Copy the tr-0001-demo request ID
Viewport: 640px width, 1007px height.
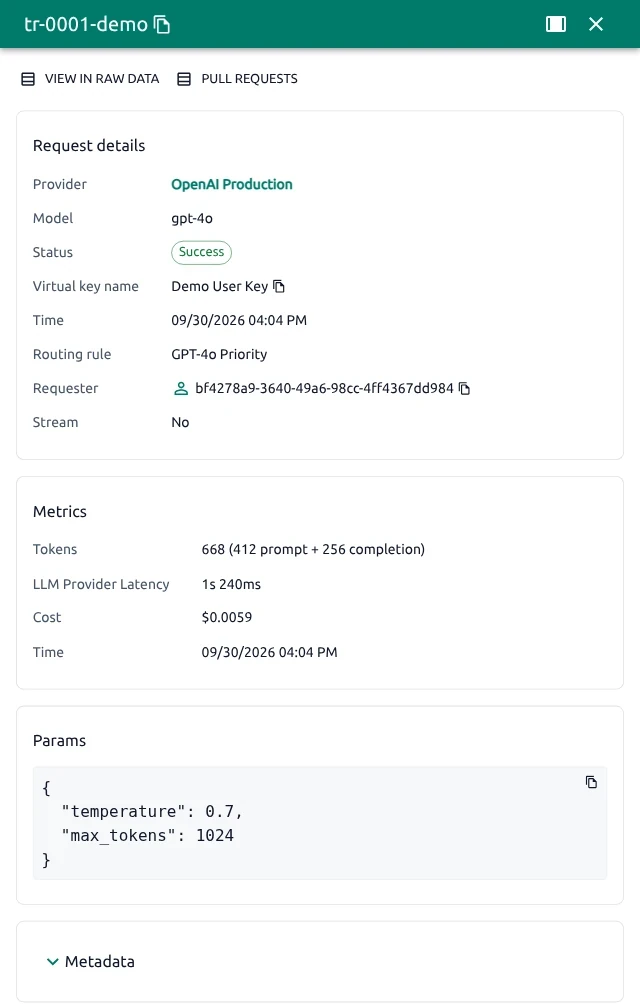[162, 24]
